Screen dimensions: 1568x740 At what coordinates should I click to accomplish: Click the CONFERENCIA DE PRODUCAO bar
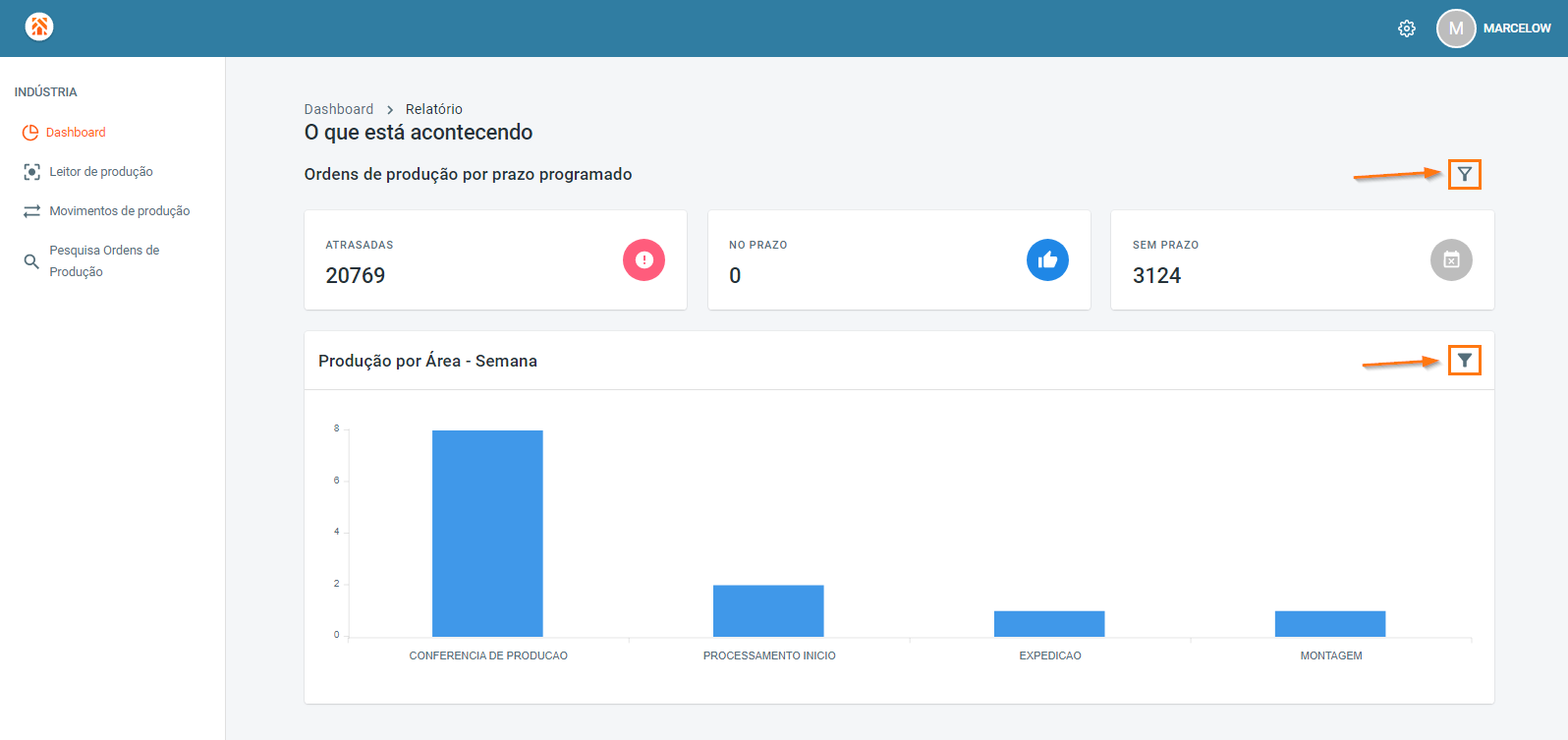point(487,534)
